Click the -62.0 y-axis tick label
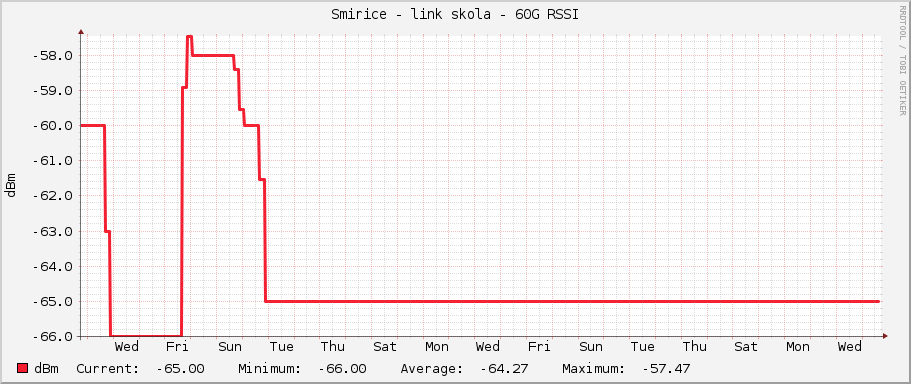The height and width of the screenshot is (384, 911). (53, 196)
